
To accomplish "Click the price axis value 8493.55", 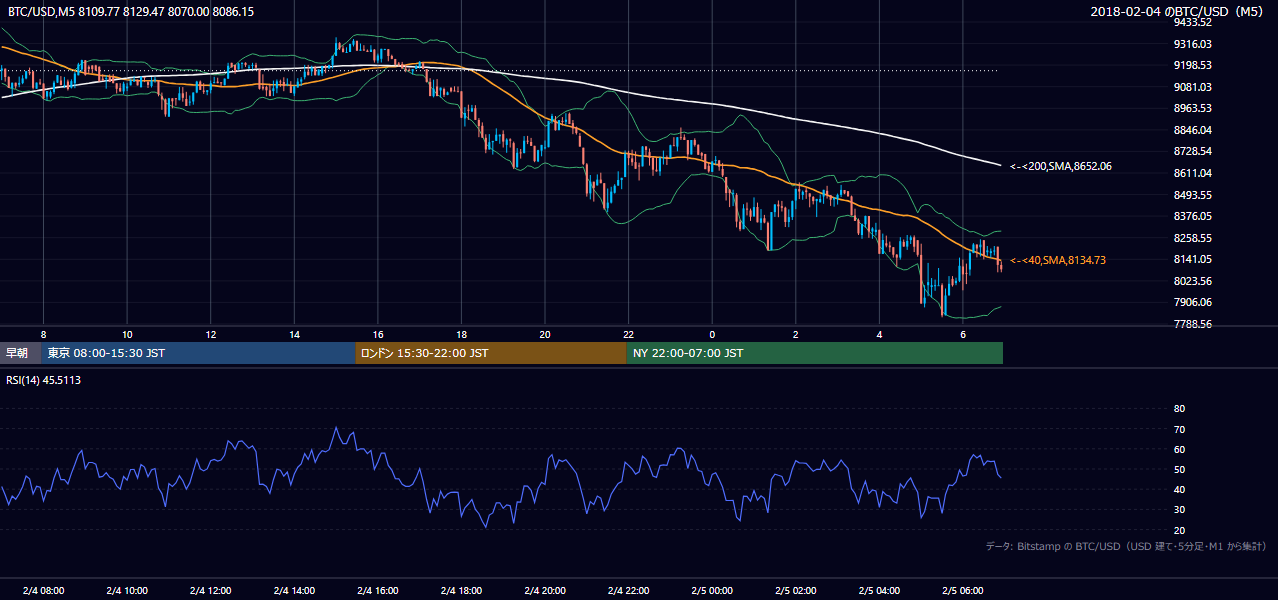I will coord(1193,195).
